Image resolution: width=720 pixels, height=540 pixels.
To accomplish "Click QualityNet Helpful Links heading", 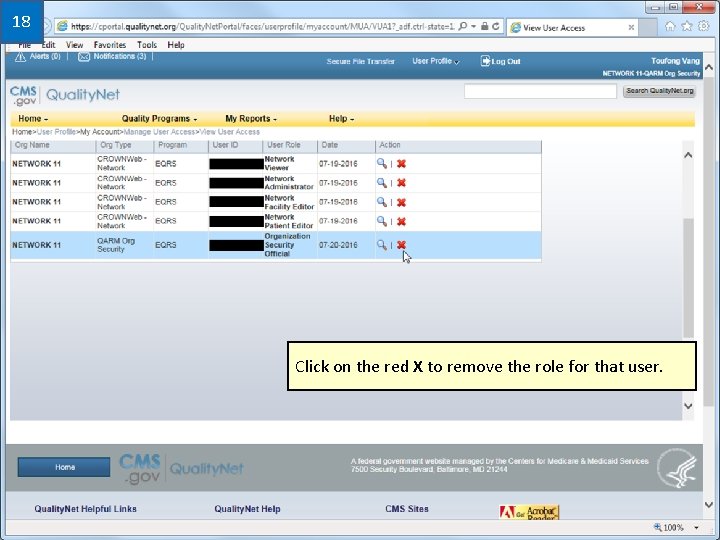I will [85, 509].
